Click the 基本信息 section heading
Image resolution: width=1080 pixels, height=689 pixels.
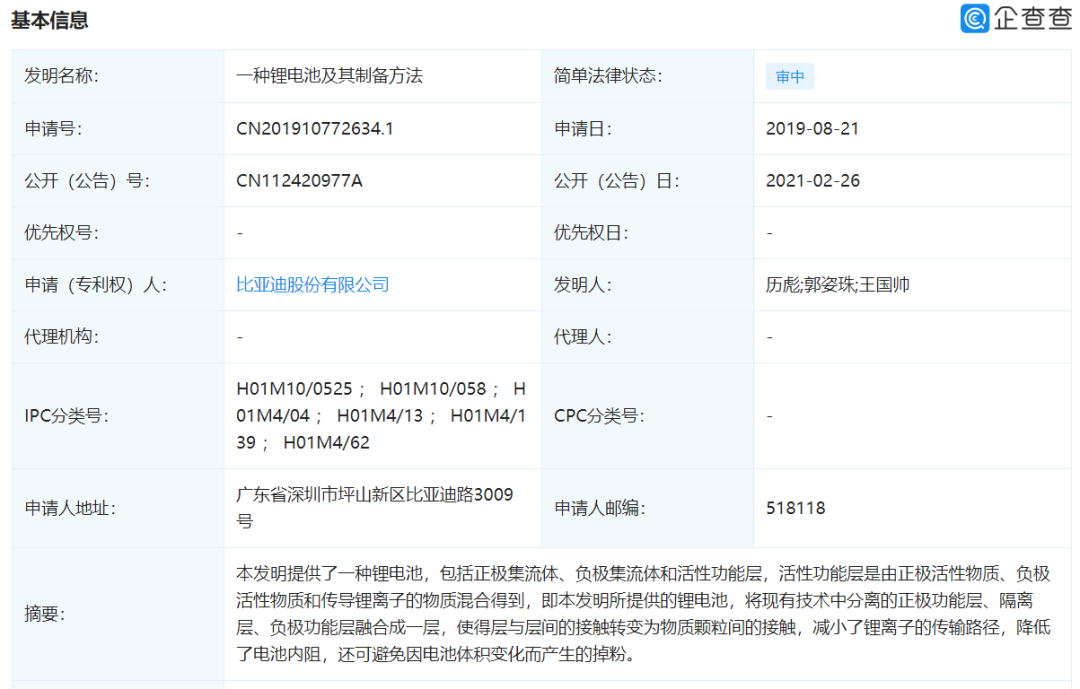[50, 20]
